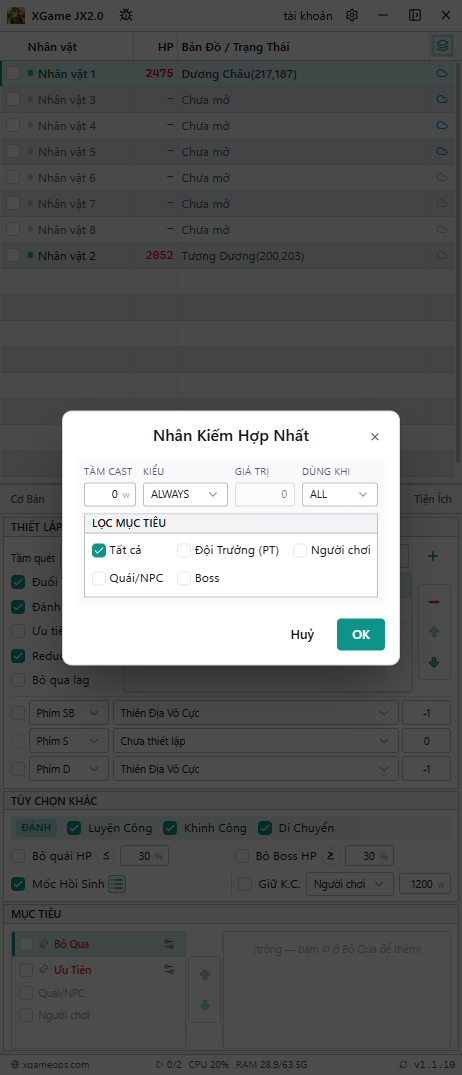Open skill dropdown in the Phím SB row
Image resolution: width=462 pixels, height=1075 pixels.
coord(256,713)
